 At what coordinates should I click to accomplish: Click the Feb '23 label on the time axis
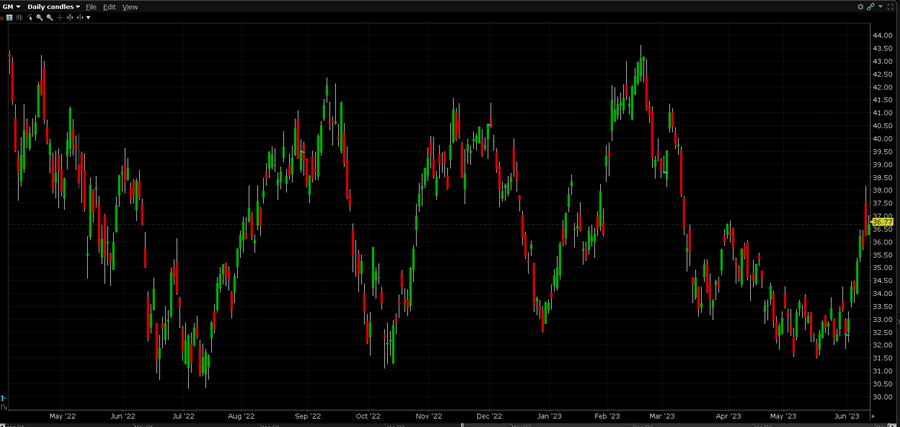coord(608,415)
